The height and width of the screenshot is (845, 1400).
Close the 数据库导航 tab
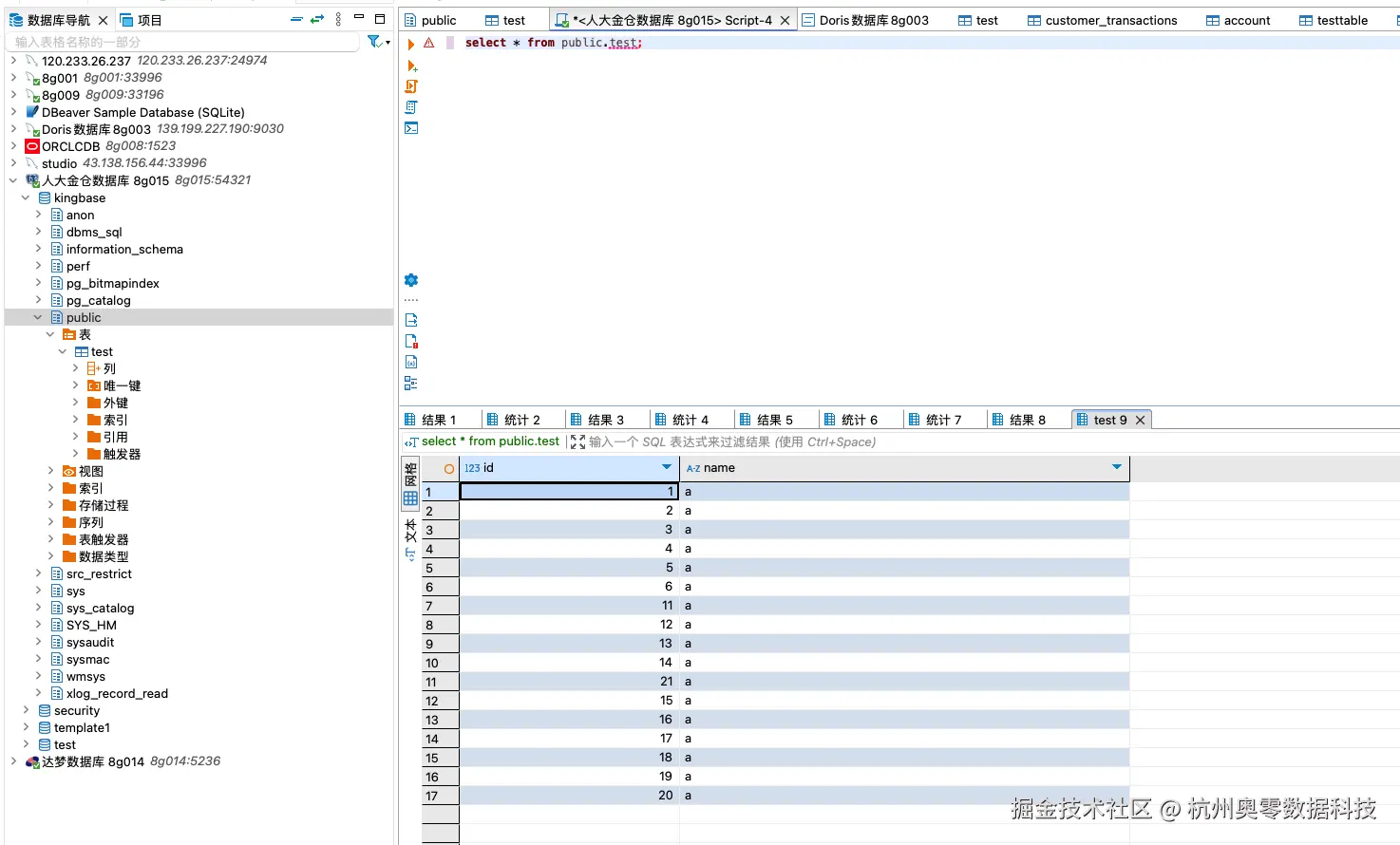(x=104, y=20)
